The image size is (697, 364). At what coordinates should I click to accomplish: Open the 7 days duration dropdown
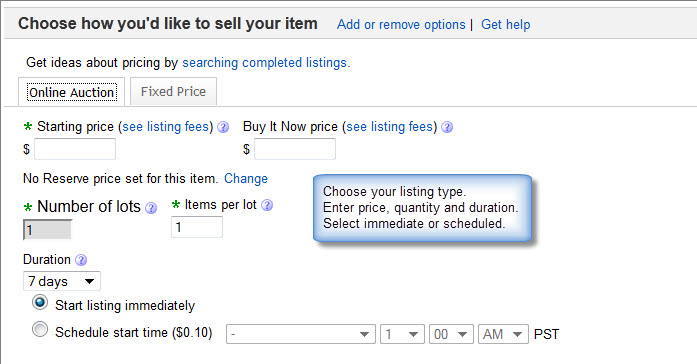coord(62,281)
